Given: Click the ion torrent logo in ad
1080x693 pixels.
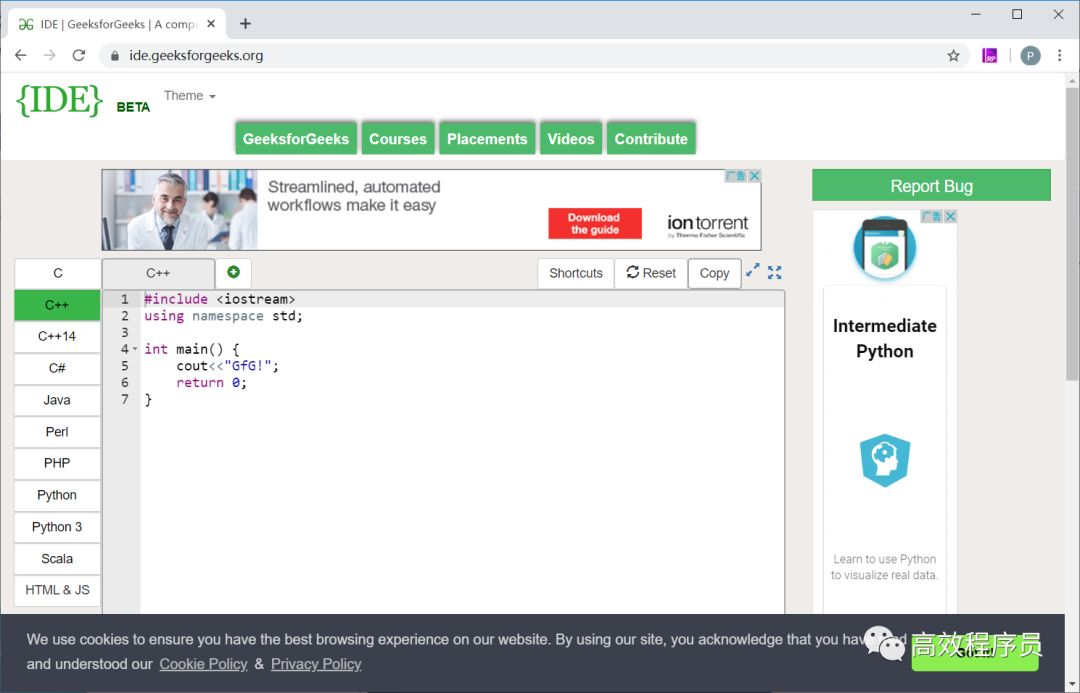Looking at the screenshot, I should (x=707, y=225).
